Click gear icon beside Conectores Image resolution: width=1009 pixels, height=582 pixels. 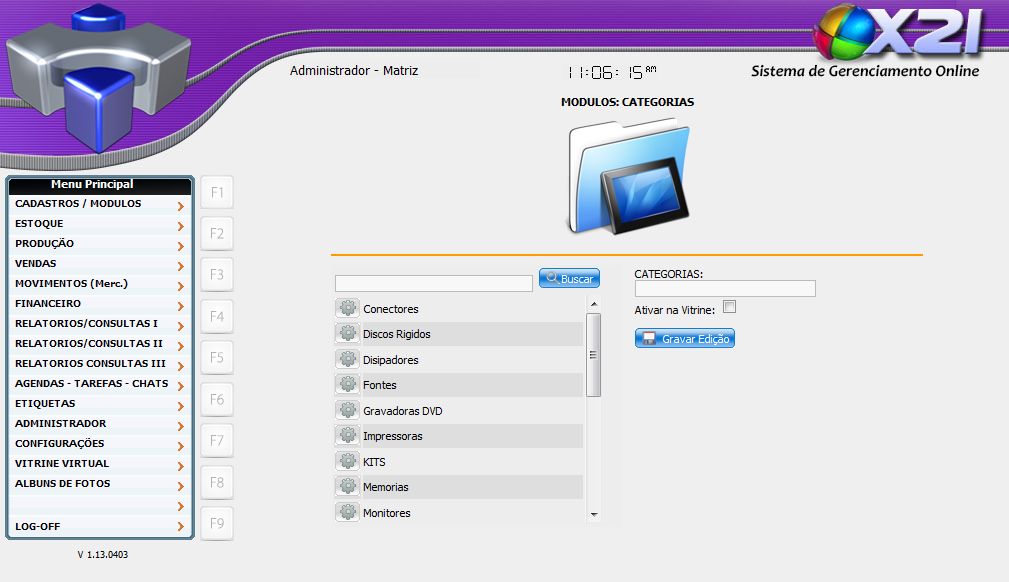point(347,309)
